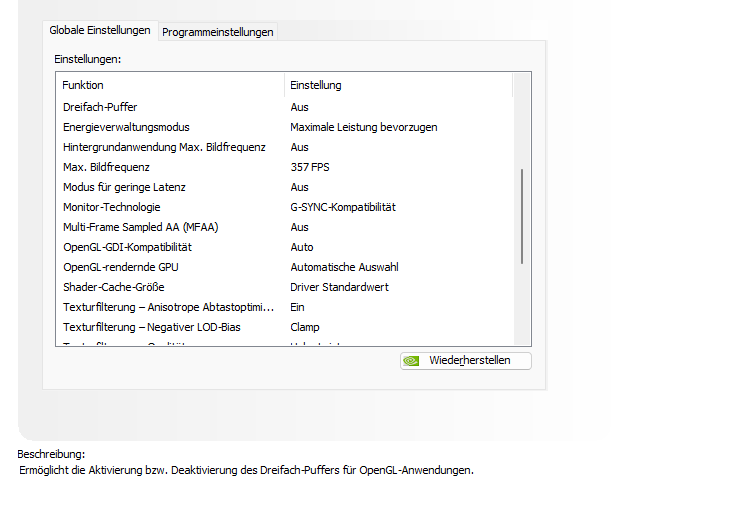750x517 pixels.
Task: Open Aus value for Hintergrundanwendung Max. Bildfrequenz
Action: [299, 147]
